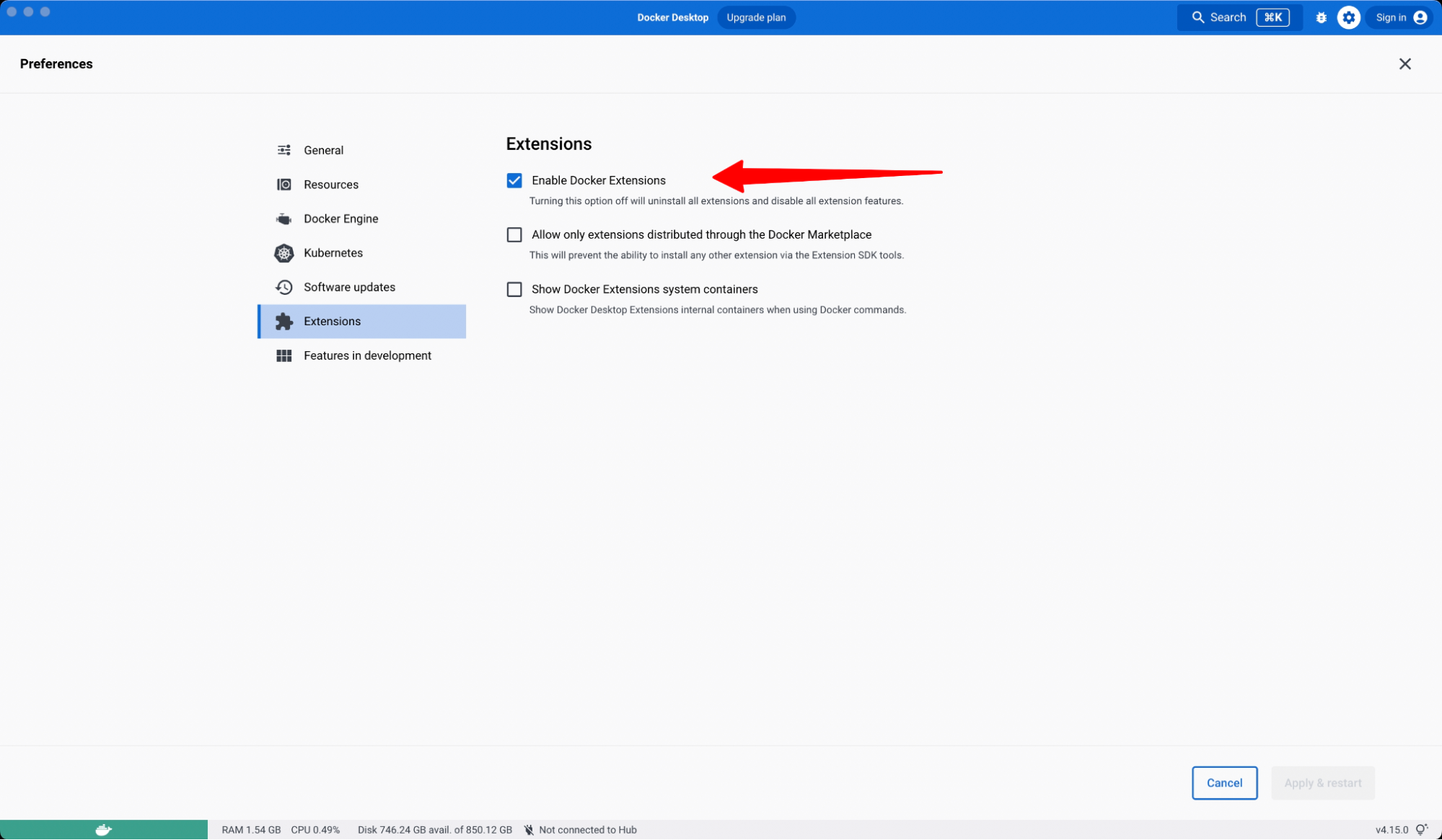Toggle Enable Docker Extensions checkbox
Image resolution: width=1442 pixels, height=840 pixels.
514,180
